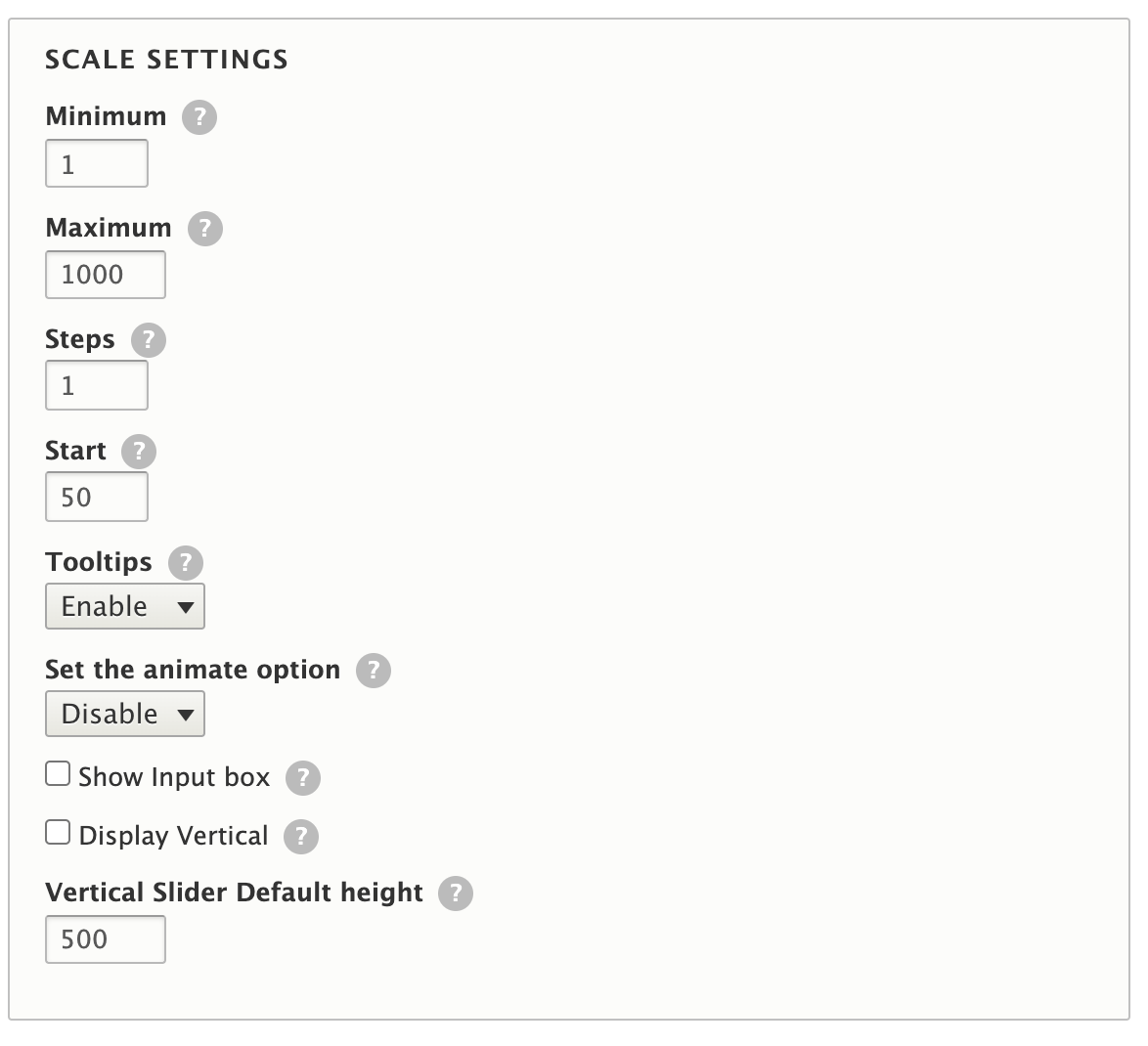Open help icon beside Show Input box

point(302,777)
